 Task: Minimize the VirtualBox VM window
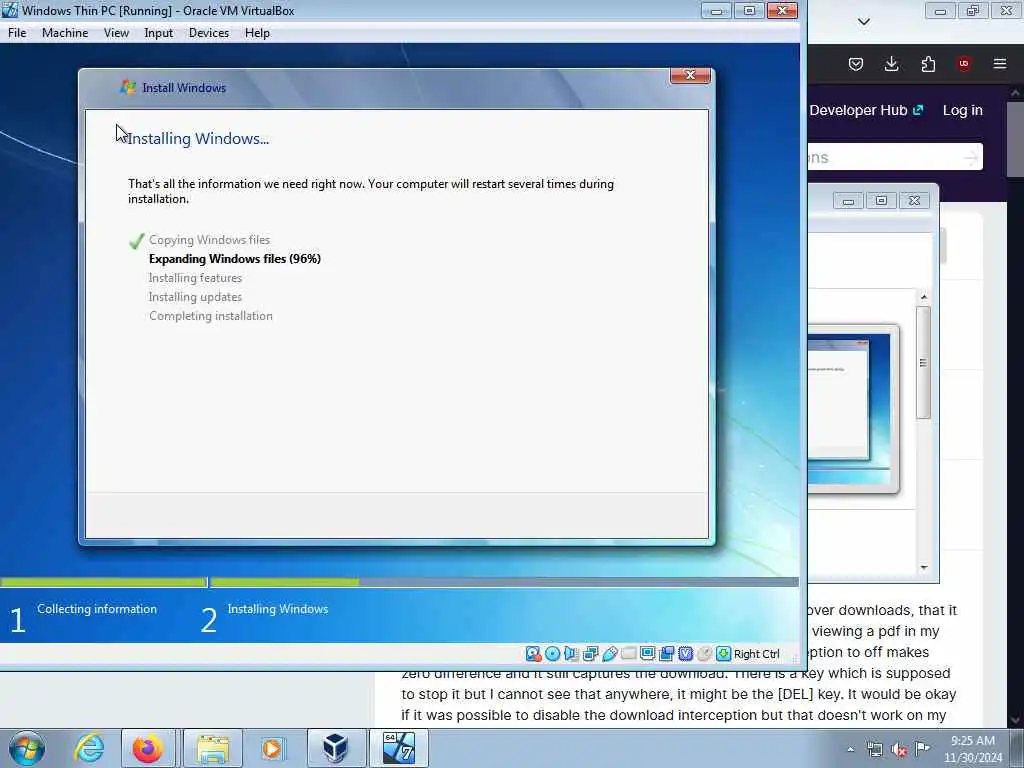(x=716, y=11)
